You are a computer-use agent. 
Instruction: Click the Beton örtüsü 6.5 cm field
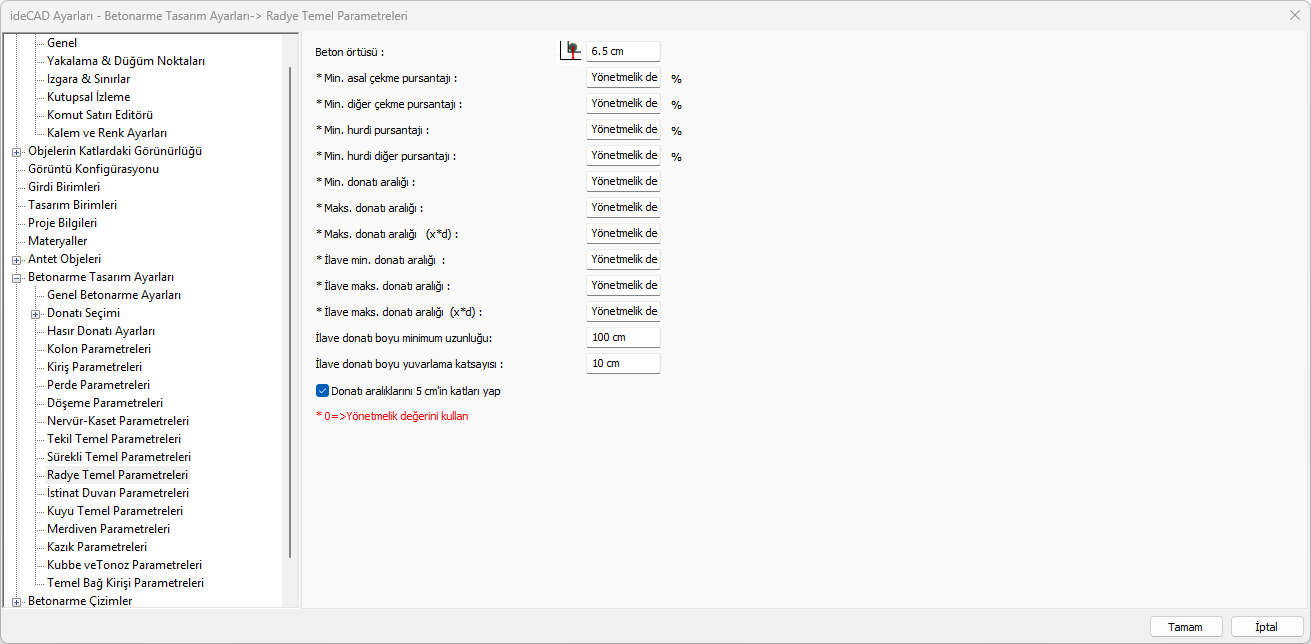(x=623, y=51)
